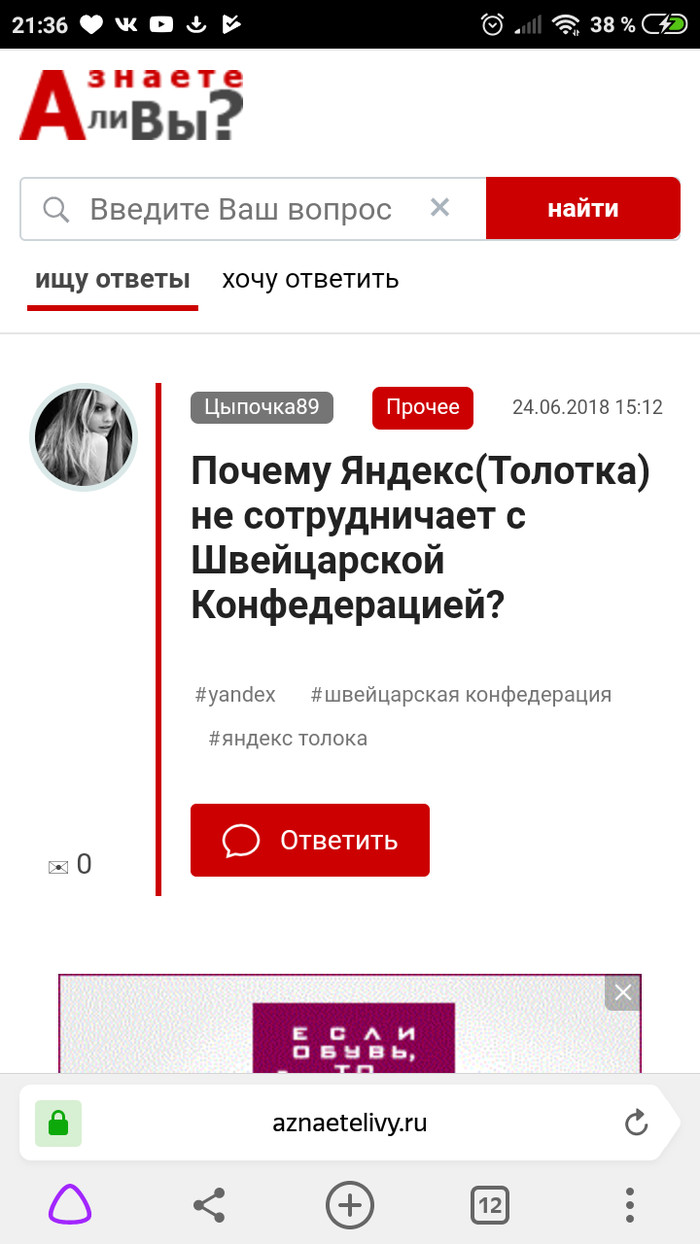Switch to the "хочу ответить" tab

[310, 279]
